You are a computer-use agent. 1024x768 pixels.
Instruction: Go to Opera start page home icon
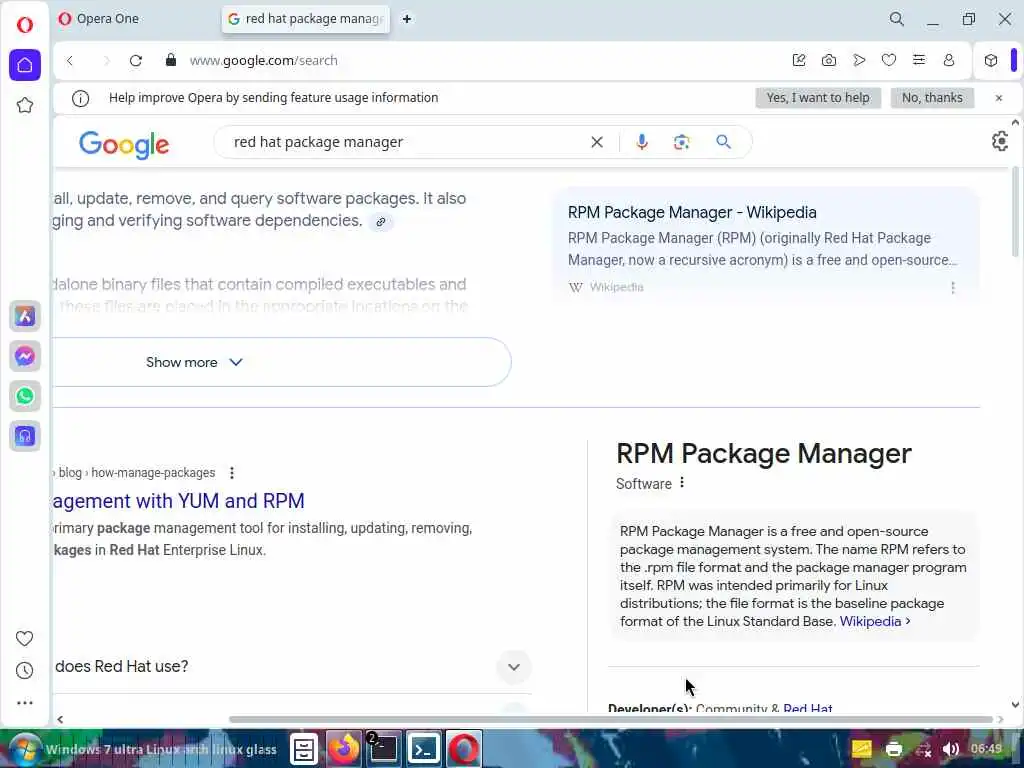tap(25, 65)
